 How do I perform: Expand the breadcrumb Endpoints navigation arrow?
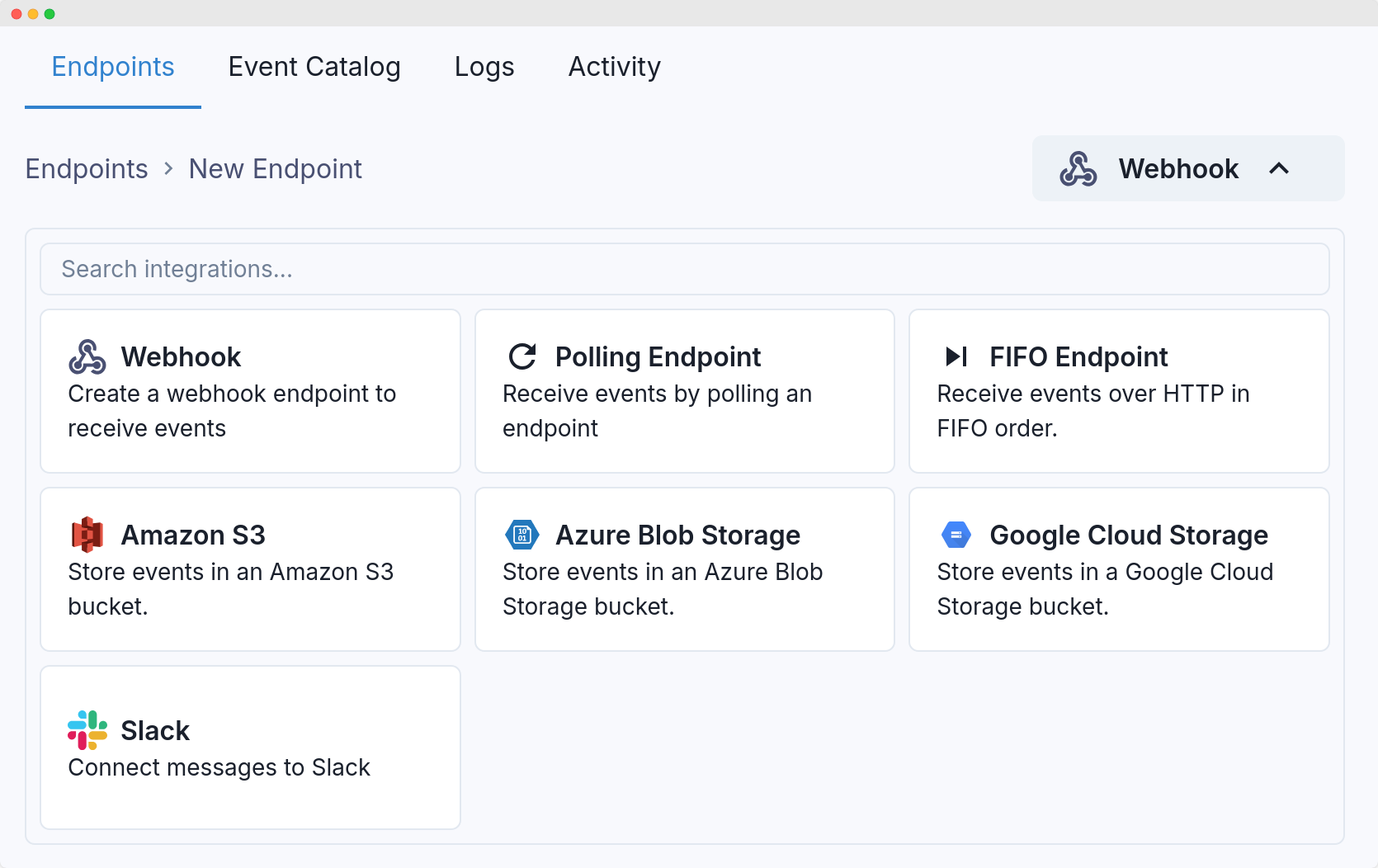point(168,168)
